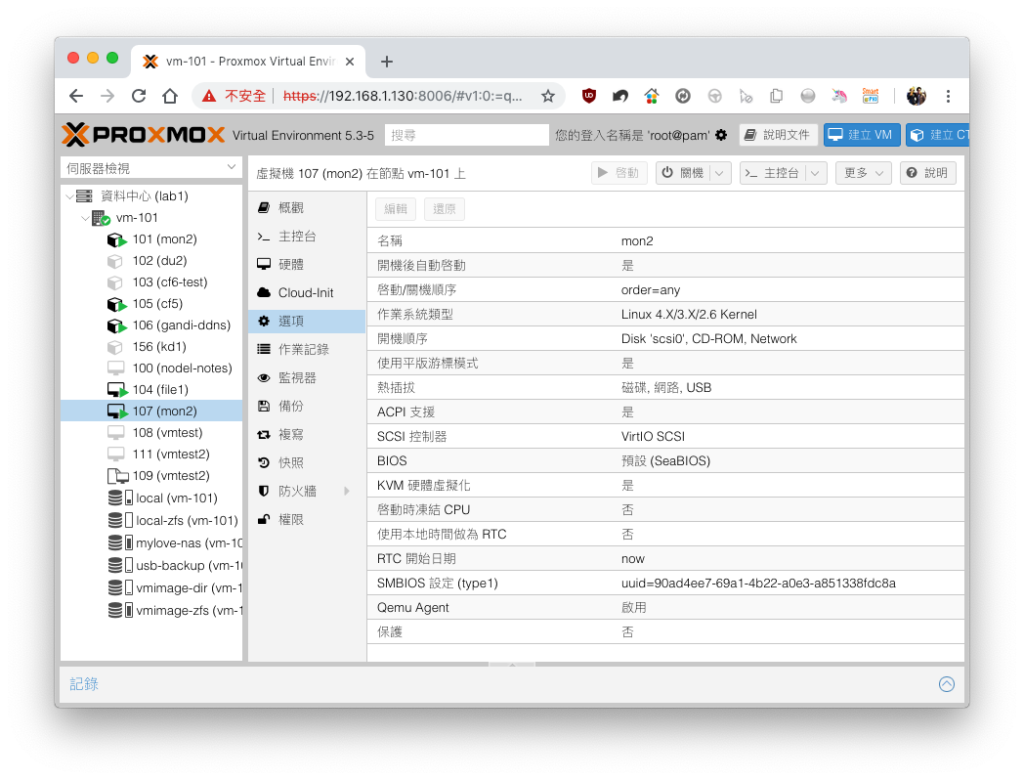The image size is (1024, 780).
Task: Collapse the vm-101 node
Action: pyautogui.click(x=85, y=218)
